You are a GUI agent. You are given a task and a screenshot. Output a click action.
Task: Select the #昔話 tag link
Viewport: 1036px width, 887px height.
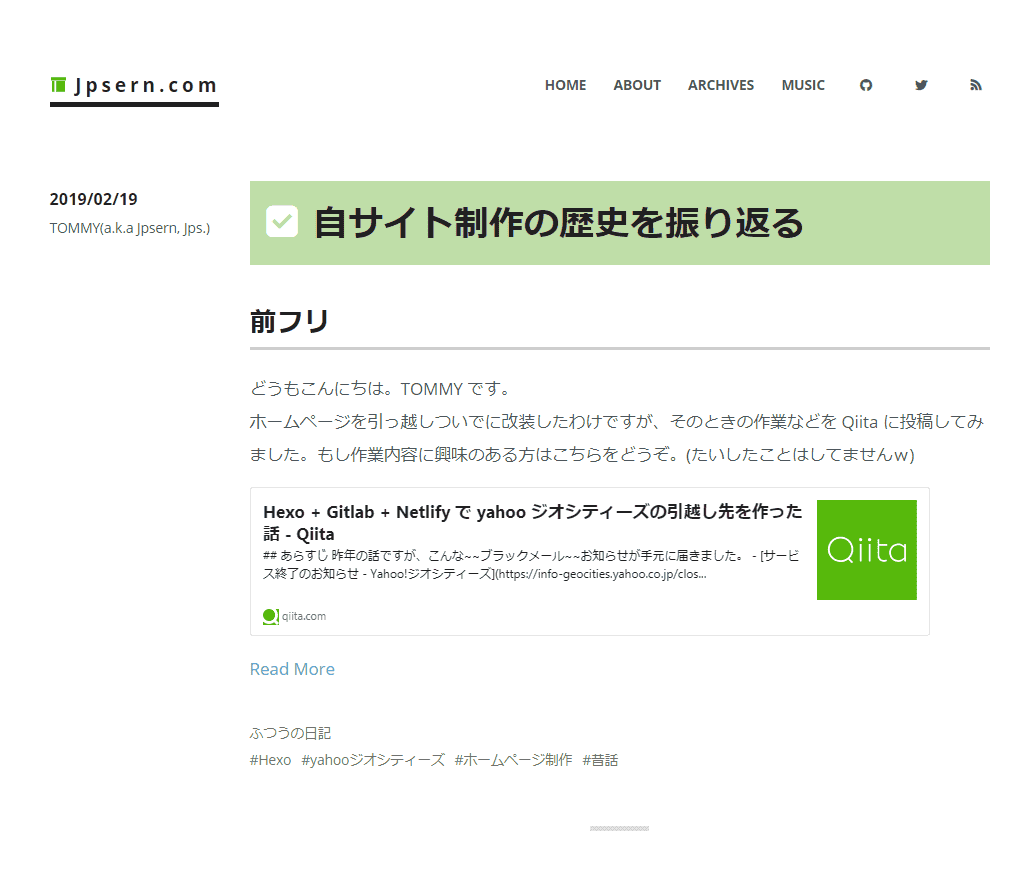[x=600, y=760]
